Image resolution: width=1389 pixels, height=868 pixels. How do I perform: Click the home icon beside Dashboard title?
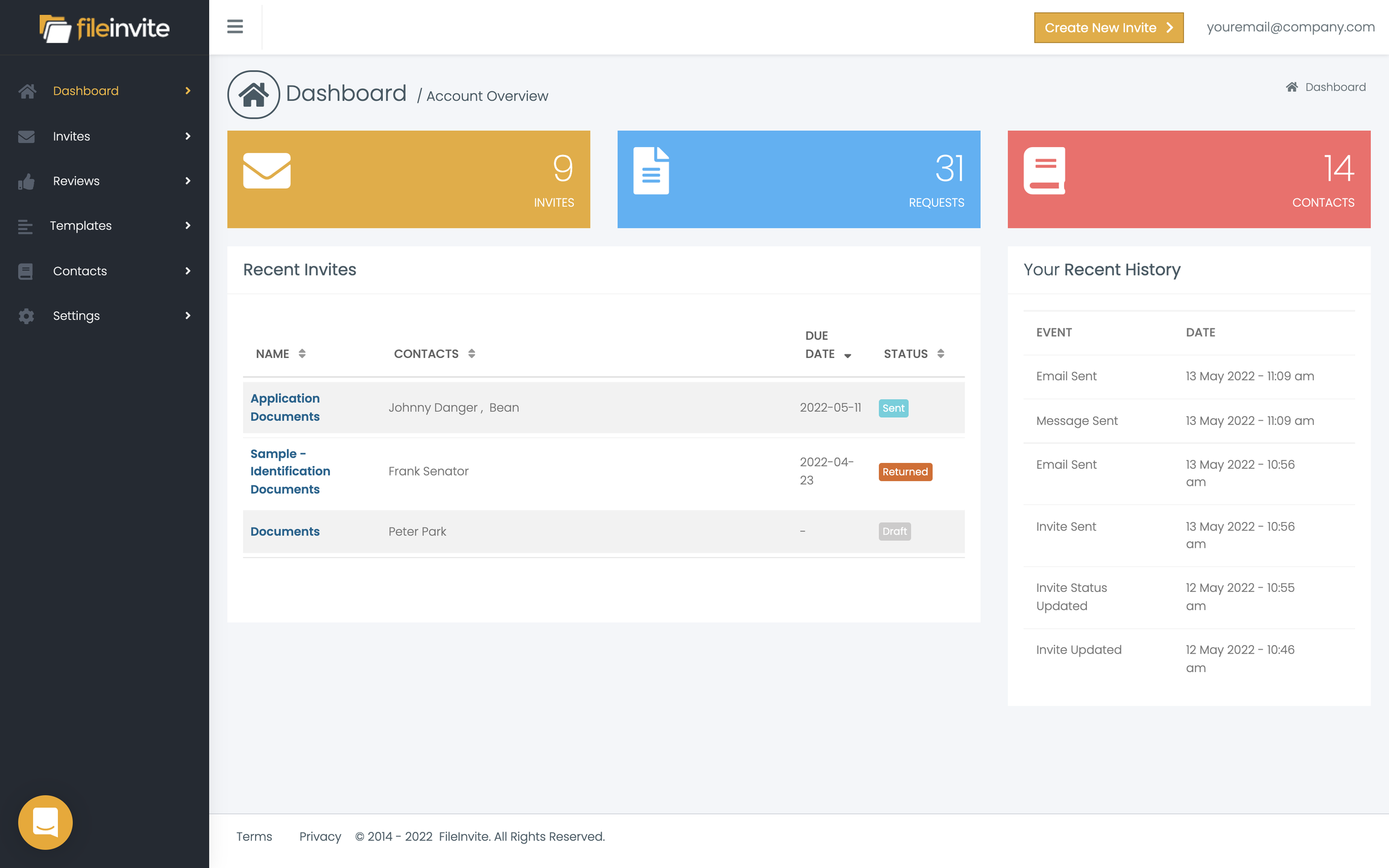click(253, 95)
